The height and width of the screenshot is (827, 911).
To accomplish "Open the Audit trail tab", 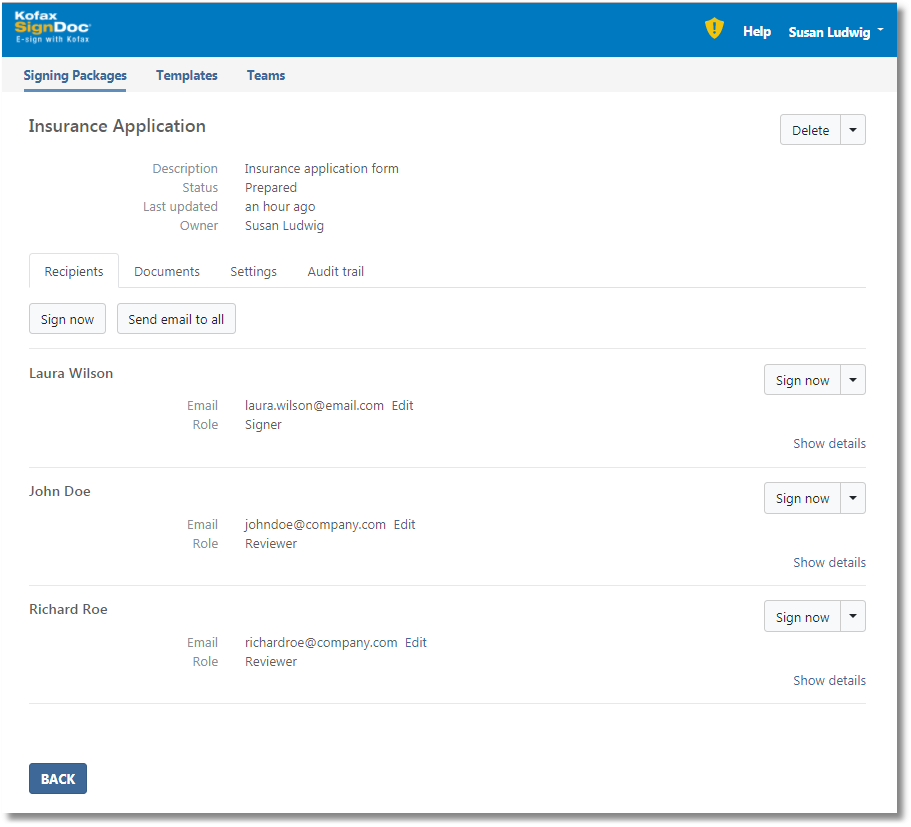I will pyautogui.click(x=336, y=271).
